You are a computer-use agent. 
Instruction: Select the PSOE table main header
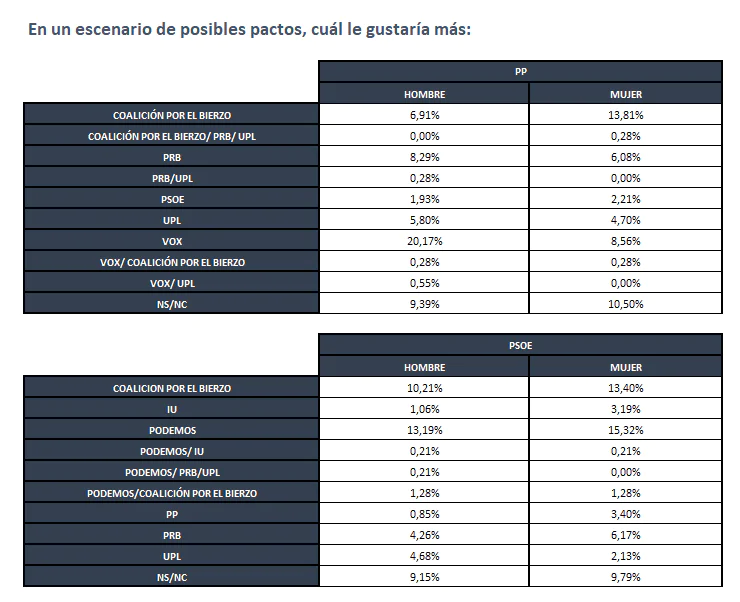click(520, 345)
